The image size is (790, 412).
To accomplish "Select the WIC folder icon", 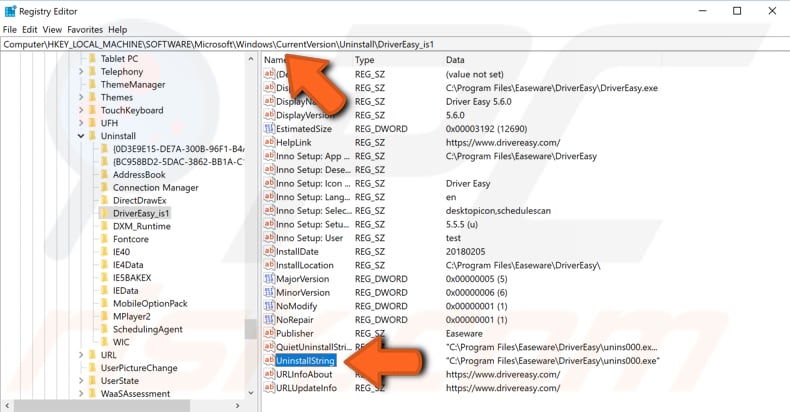I will [x=105, y=342].
